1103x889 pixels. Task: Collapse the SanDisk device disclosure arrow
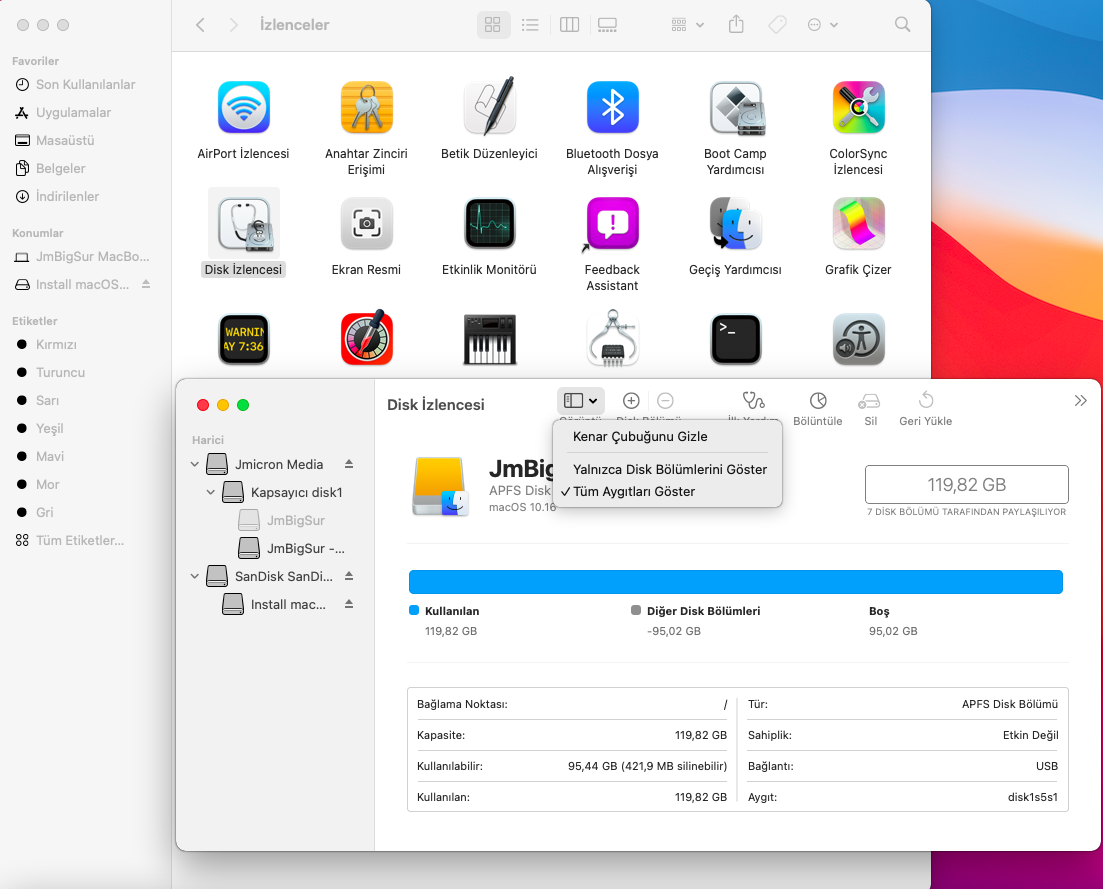[194, 576]
